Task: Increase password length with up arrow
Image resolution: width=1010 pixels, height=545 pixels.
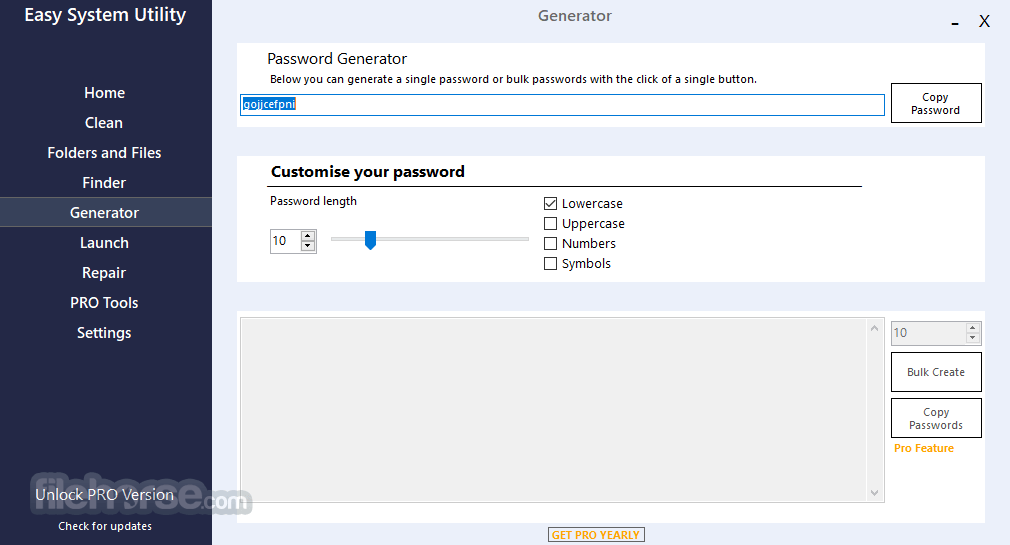Action: tap(308, 236)
